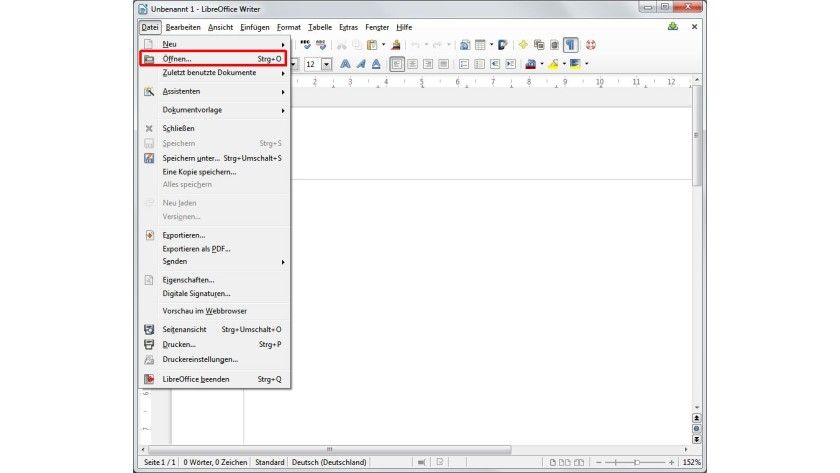The height and width of the screenshot is (473, 840).
Task: Click the Increase Indent icon
Action: (x=511, y=64)
